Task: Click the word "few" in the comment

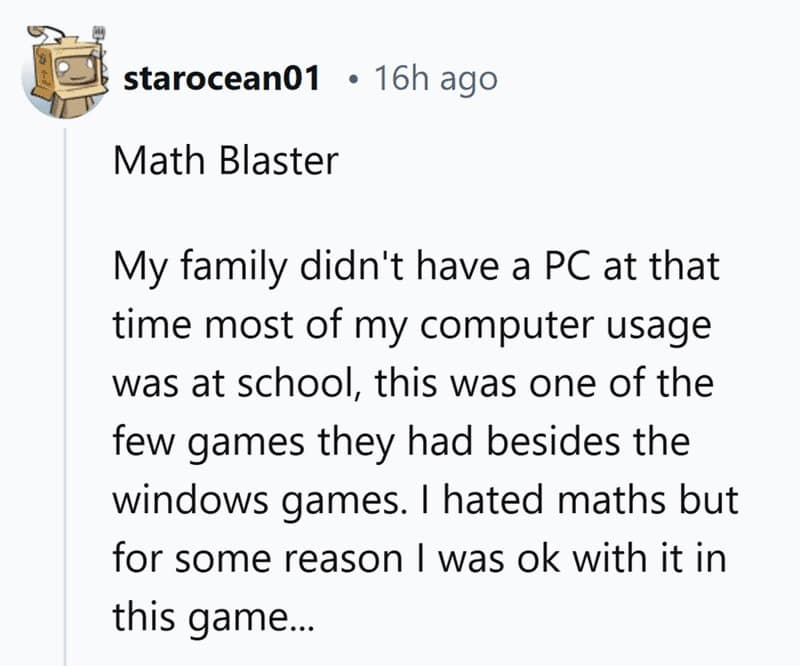Action: click(142, 440)
